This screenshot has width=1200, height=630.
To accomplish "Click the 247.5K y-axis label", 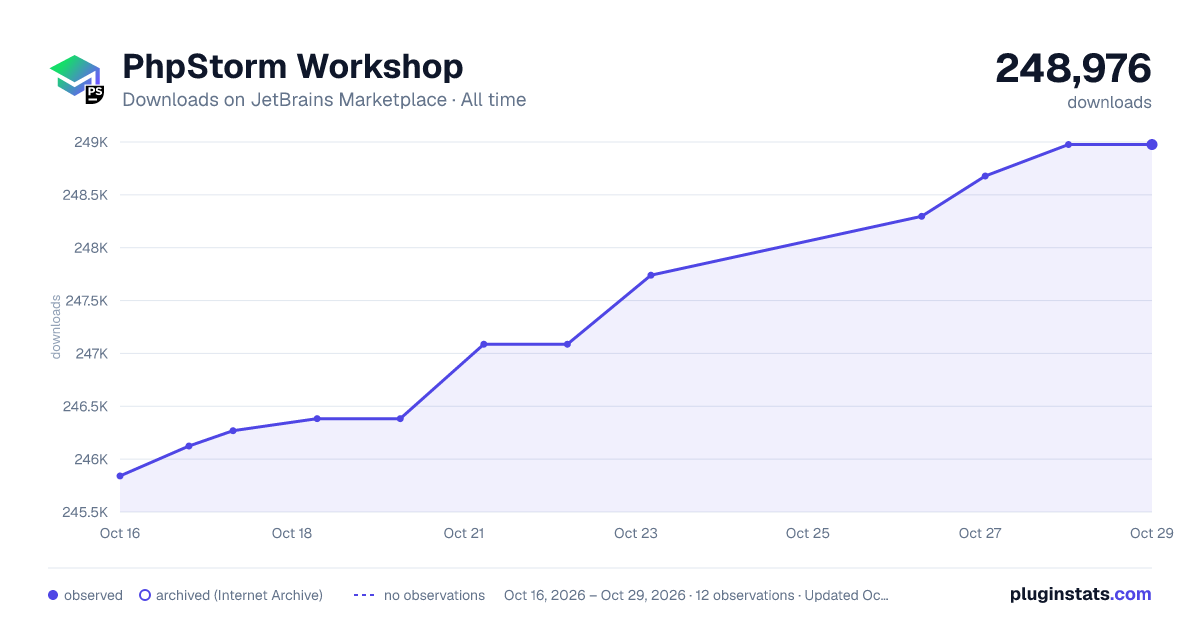I will tap(85, 301).
